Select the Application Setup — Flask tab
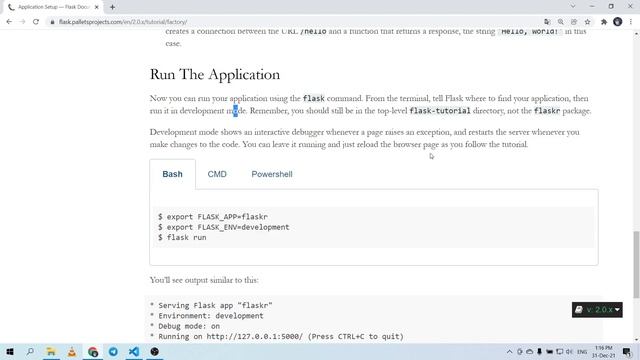Viewport: 640px width, 360px height. pos(53,7)
